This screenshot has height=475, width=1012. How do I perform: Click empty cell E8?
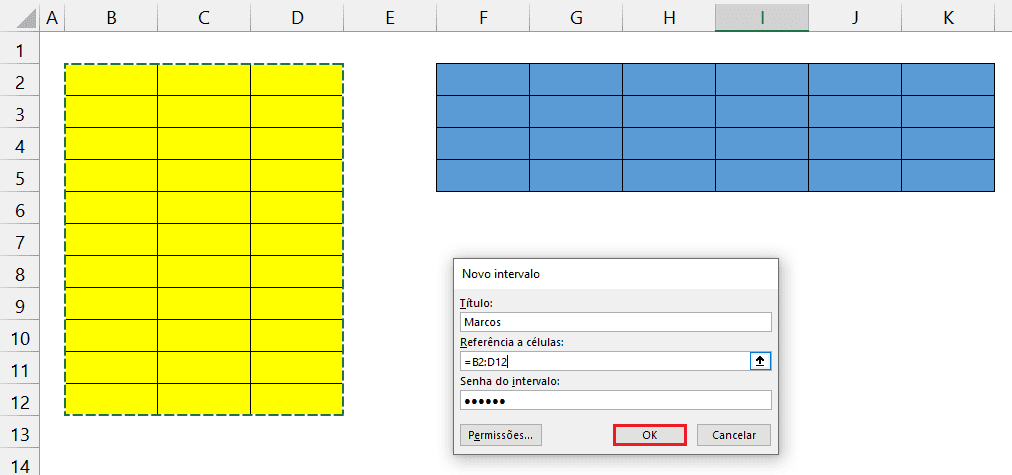tap(390, 271)
